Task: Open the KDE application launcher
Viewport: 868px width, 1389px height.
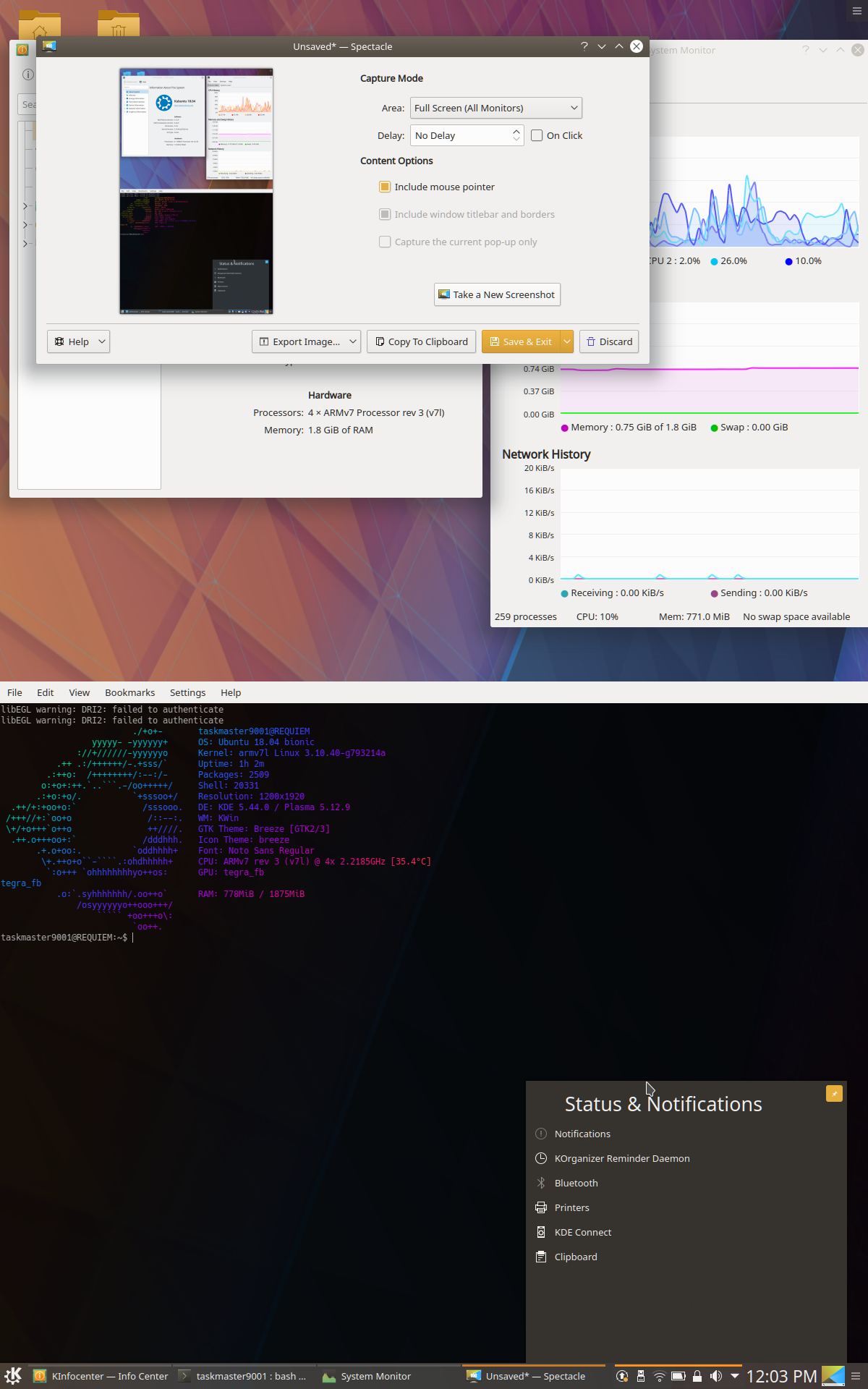Action: point(13,1375)
